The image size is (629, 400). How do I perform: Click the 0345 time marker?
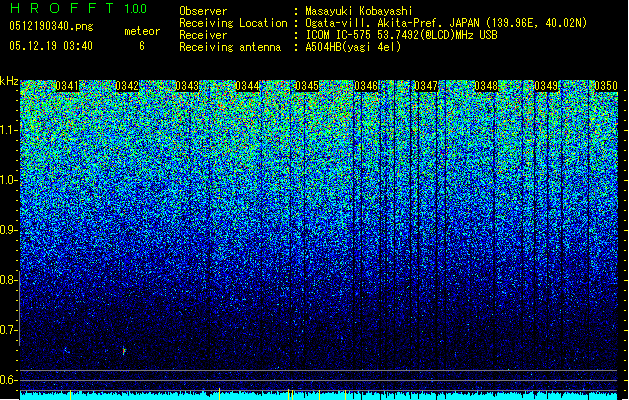(x=307, y=86)
